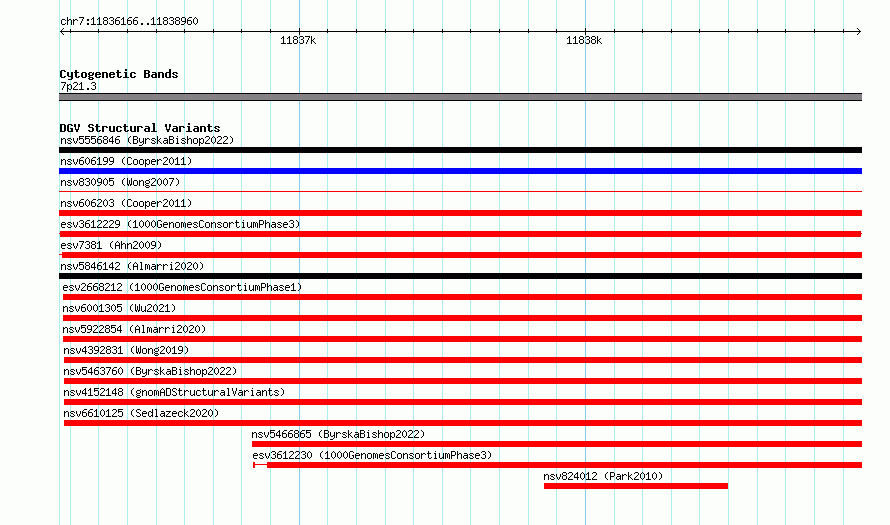Screen dimensions: 890x525
Task: Click the right arrowhead of the ruler
Action: pos(858,32)
